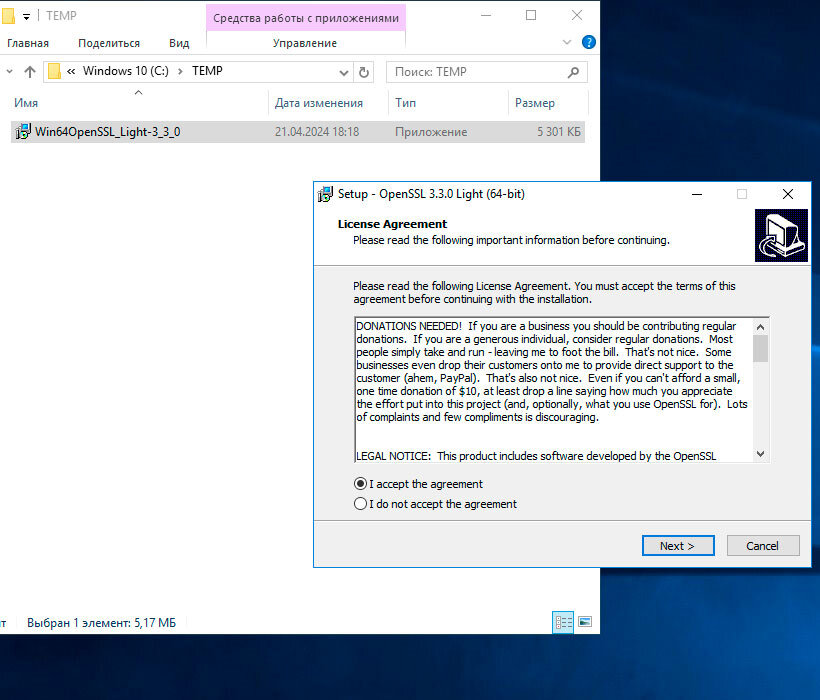Open Explorer help icon

coord(589,42)
